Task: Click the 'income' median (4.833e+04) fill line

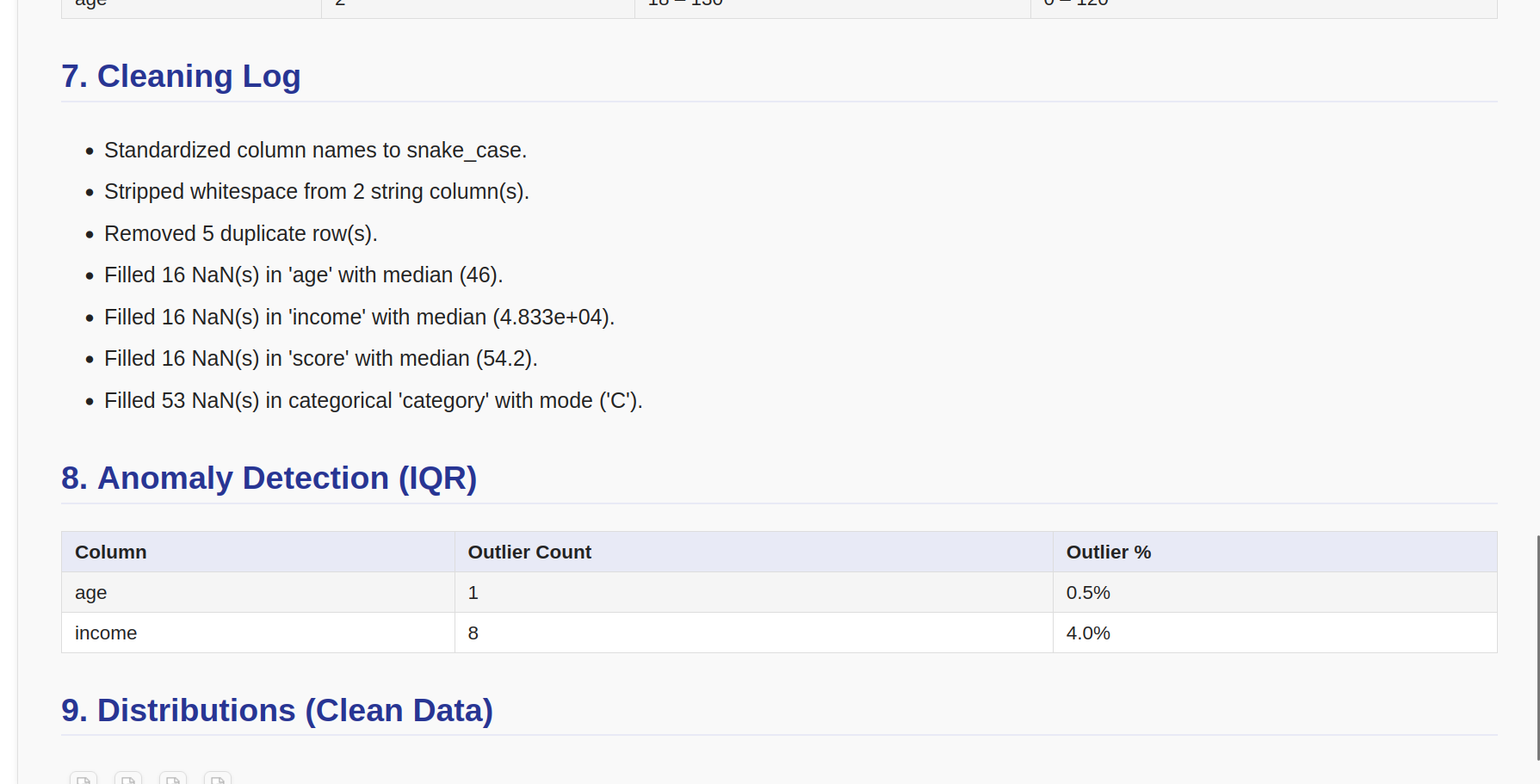Action: point(359,317)
